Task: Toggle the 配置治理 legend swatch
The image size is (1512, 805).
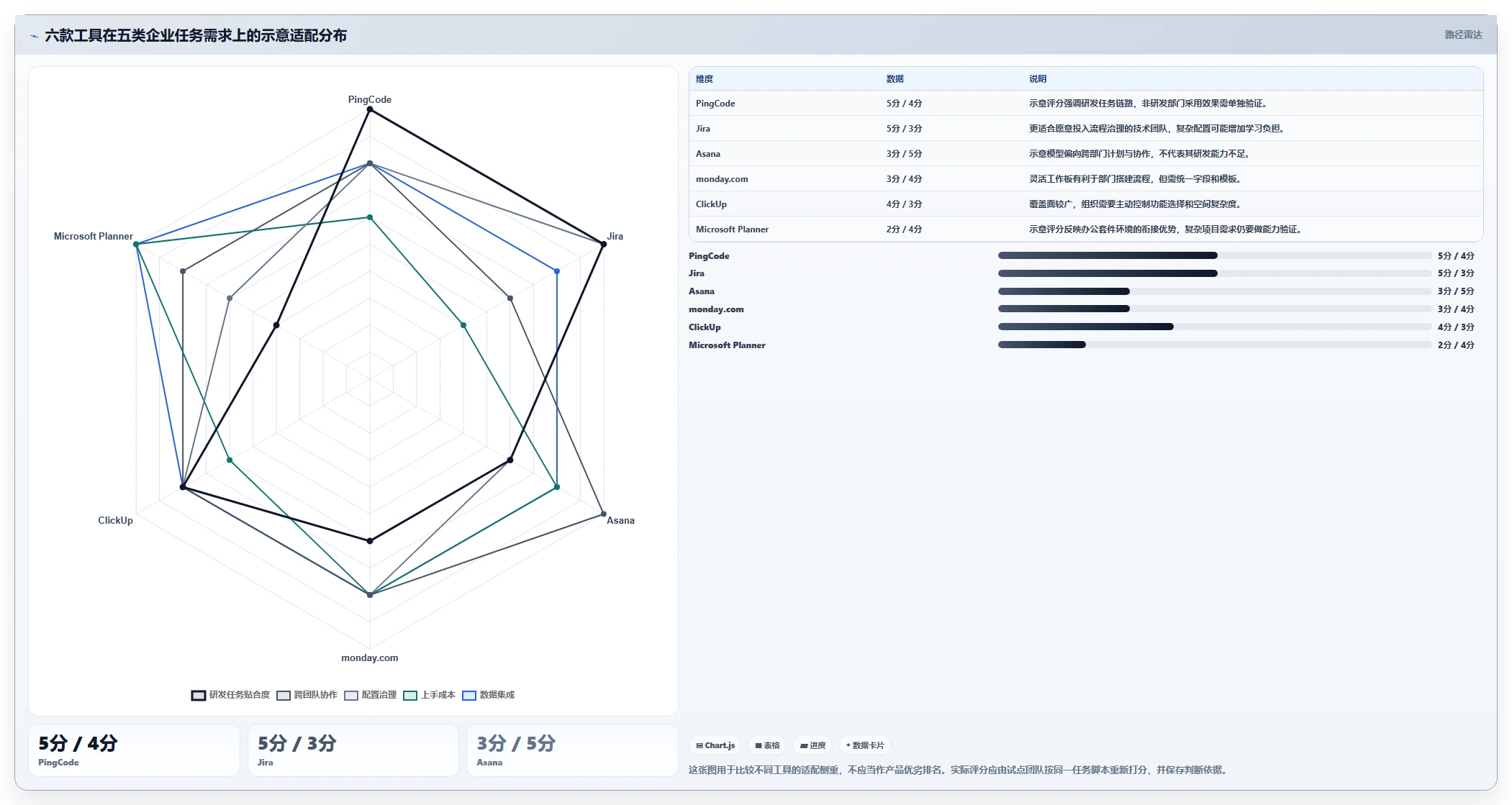Action: (x=351, y=696)
